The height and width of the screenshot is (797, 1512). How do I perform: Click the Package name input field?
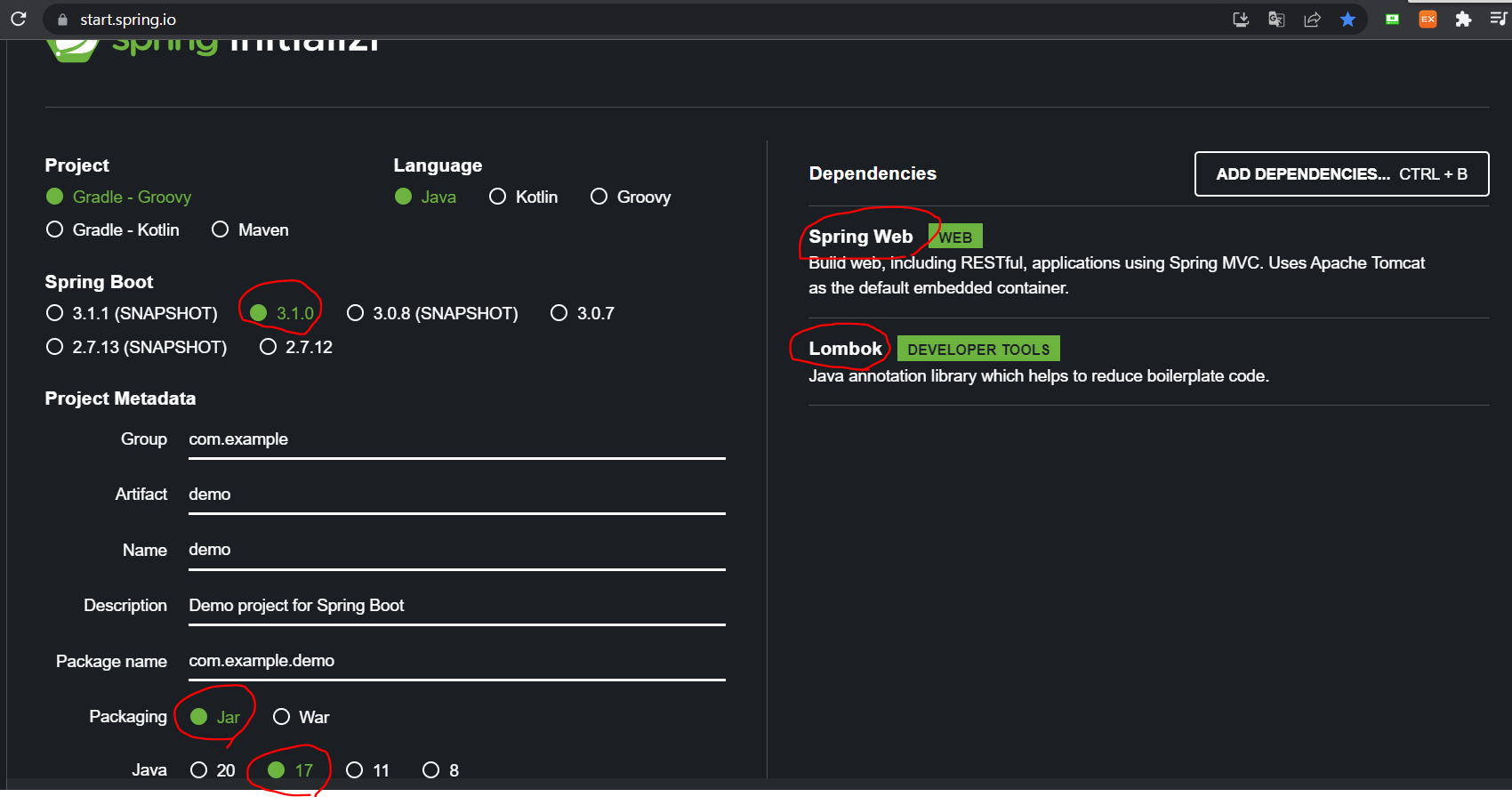(x=457, y=661)
